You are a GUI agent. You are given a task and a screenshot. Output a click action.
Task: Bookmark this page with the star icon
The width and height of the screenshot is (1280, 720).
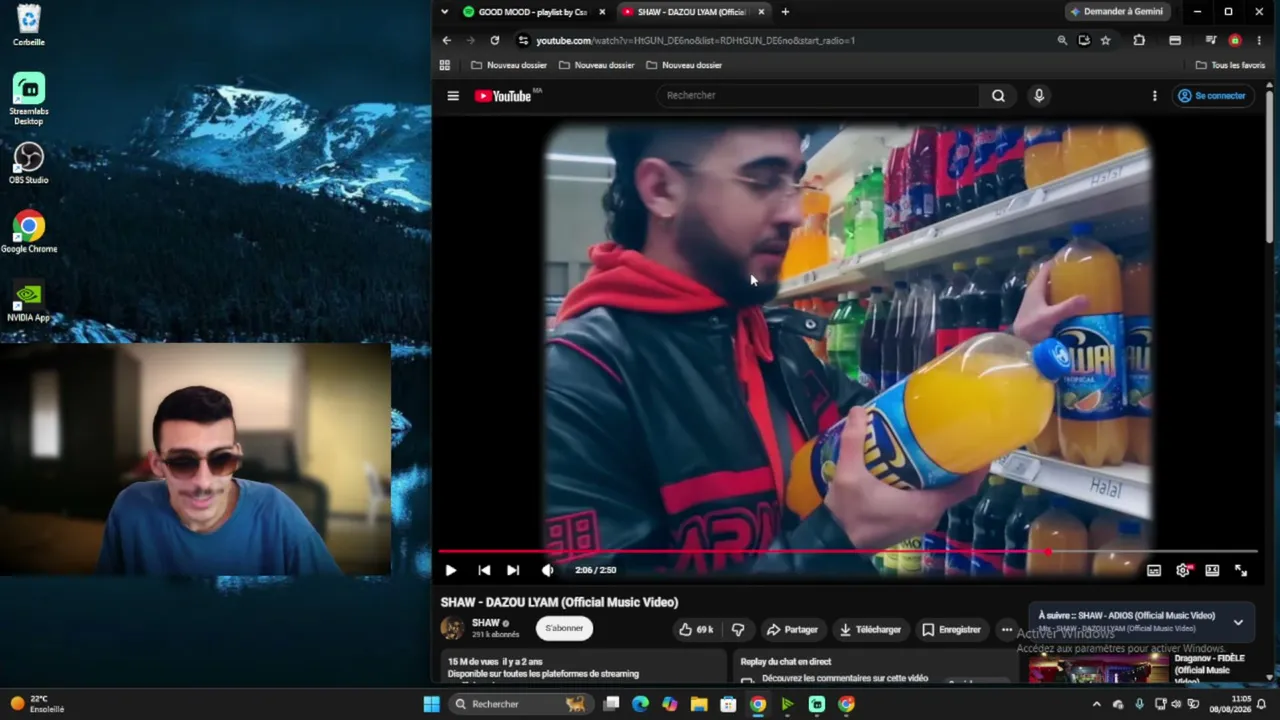tap(1105, 40)
